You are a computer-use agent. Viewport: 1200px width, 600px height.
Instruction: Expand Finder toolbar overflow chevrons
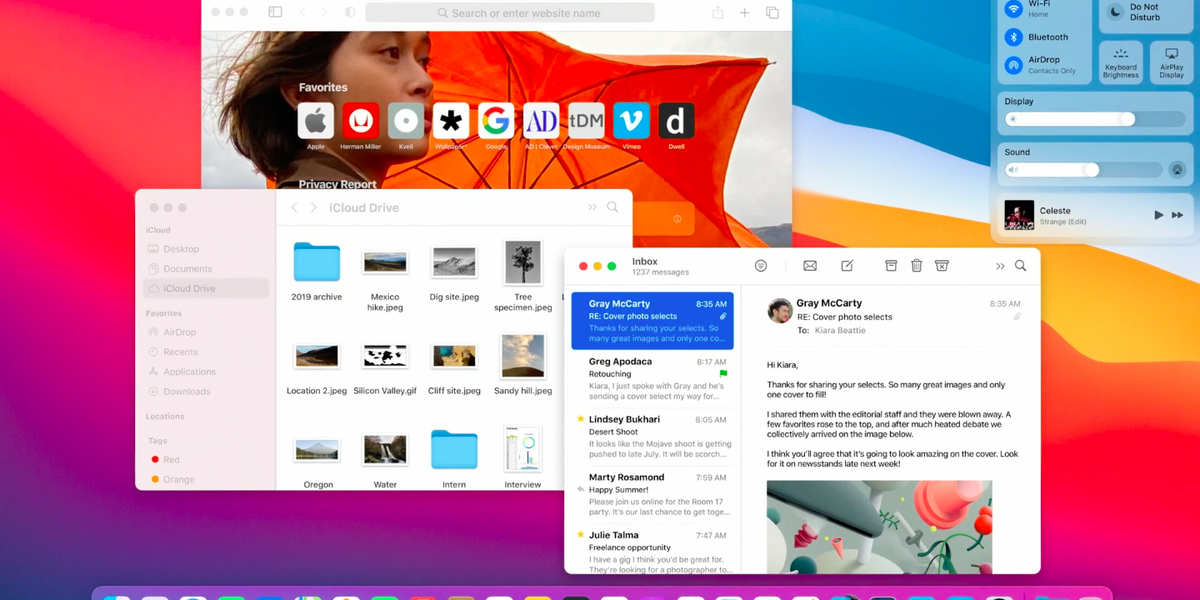point(592,207)
